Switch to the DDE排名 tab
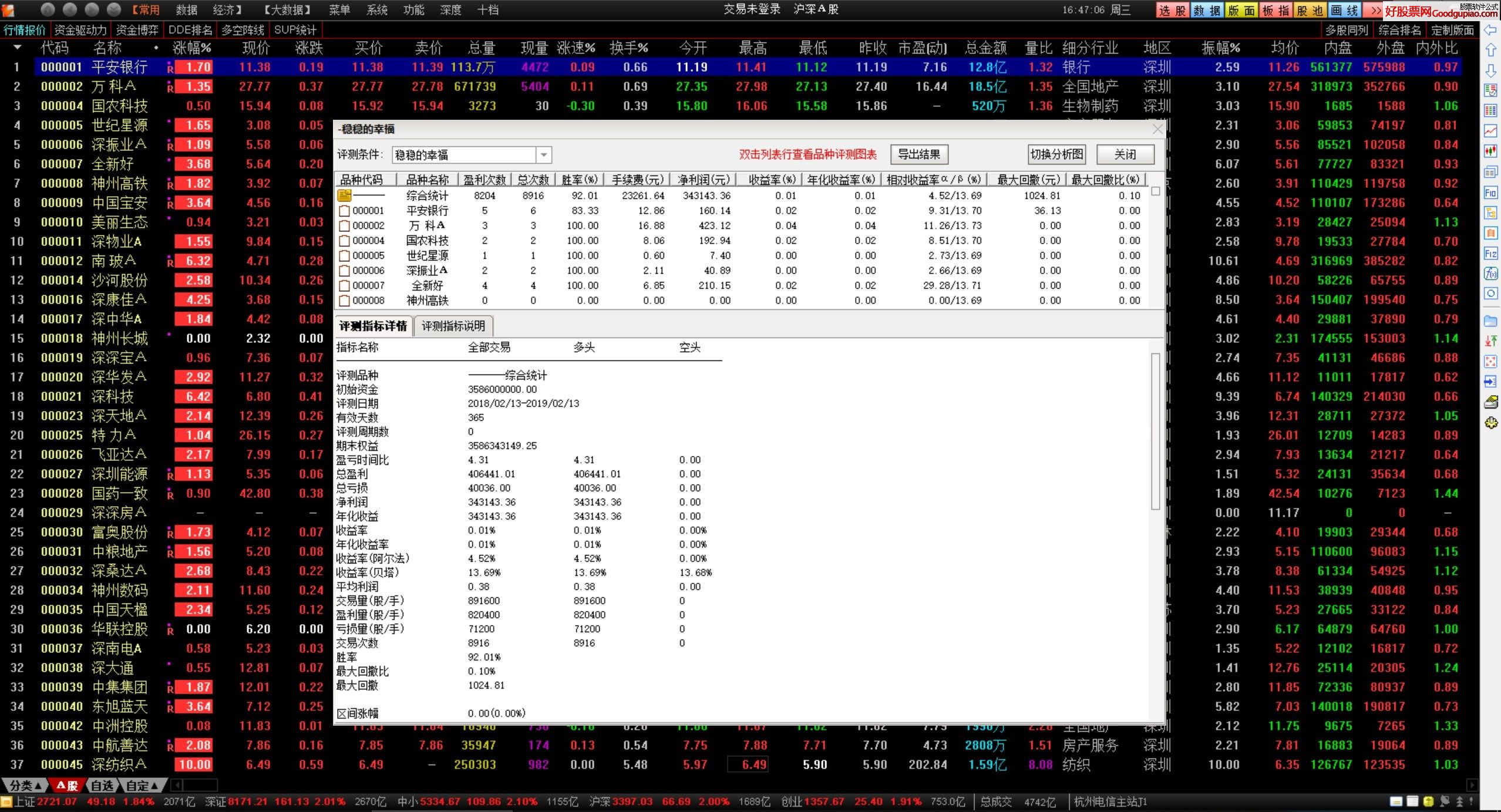 (190, 30)
